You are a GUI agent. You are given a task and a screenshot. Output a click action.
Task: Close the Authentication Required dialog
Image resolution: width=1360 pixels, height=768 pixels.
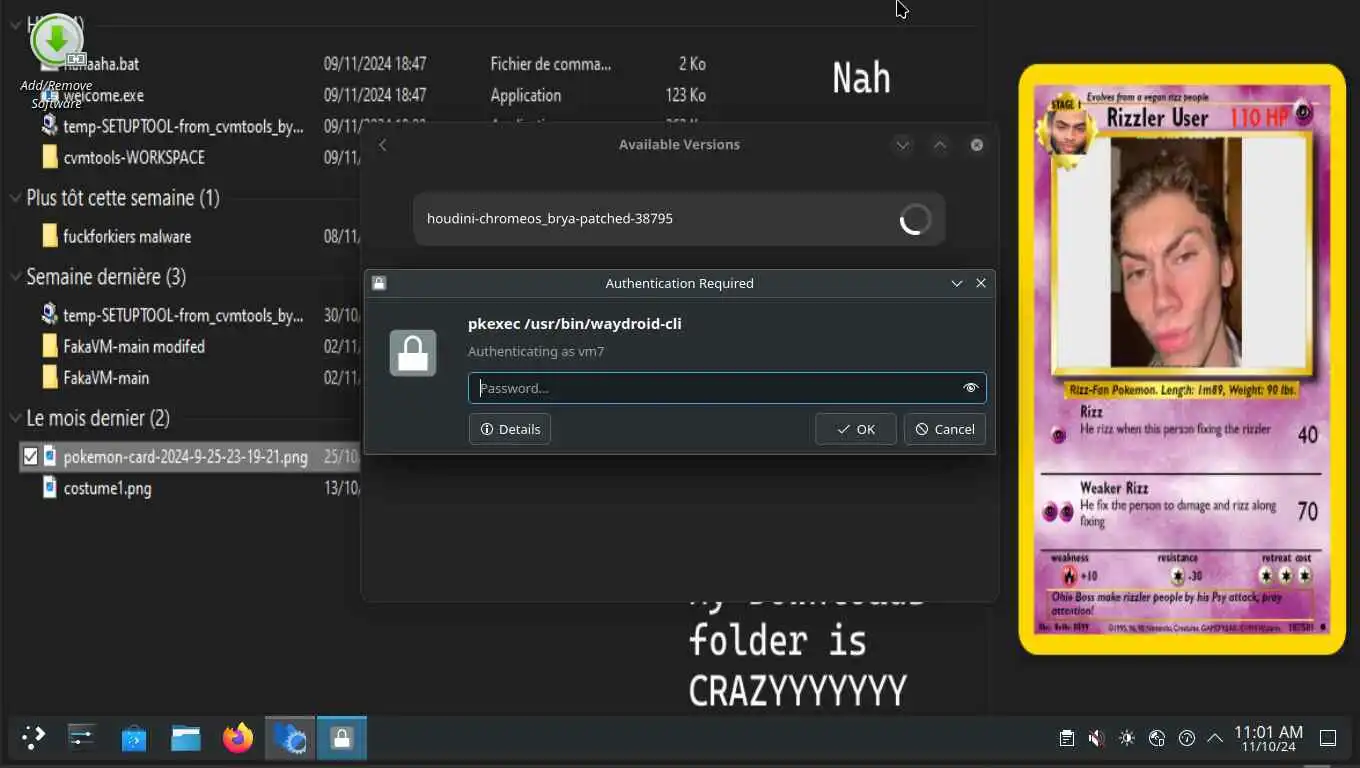(981, 283)
